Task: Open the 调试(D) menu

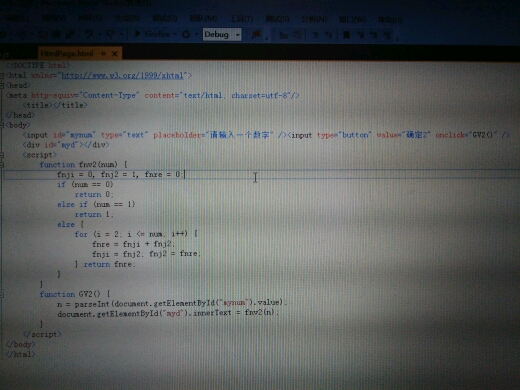Action: (x=165, y=18)
